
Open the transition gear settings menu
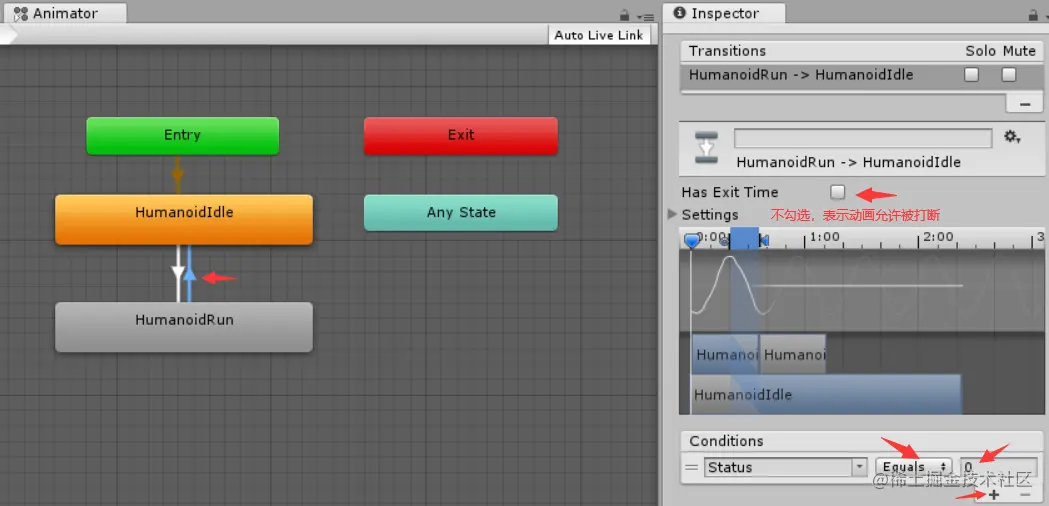(x=1012, y=137)
